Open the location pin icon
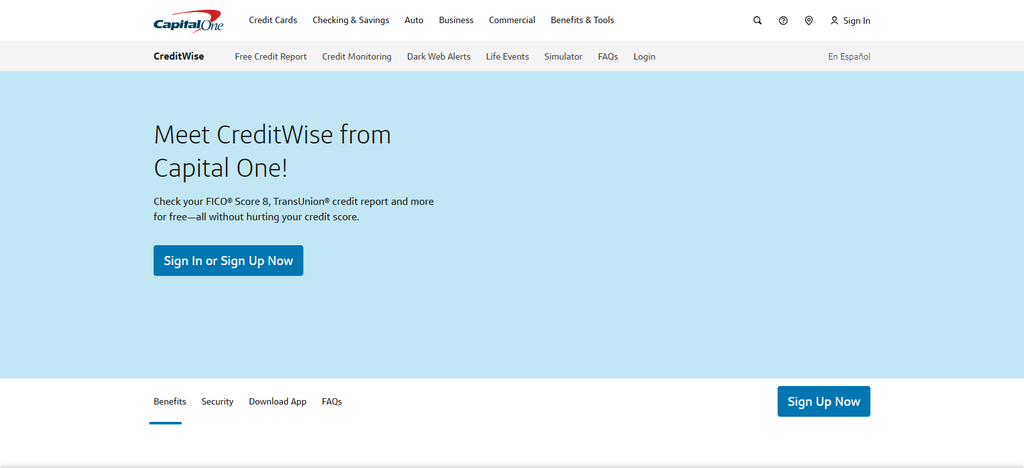Image resolution: width=1024 pixels, height=468 pixels. [808, 21]
